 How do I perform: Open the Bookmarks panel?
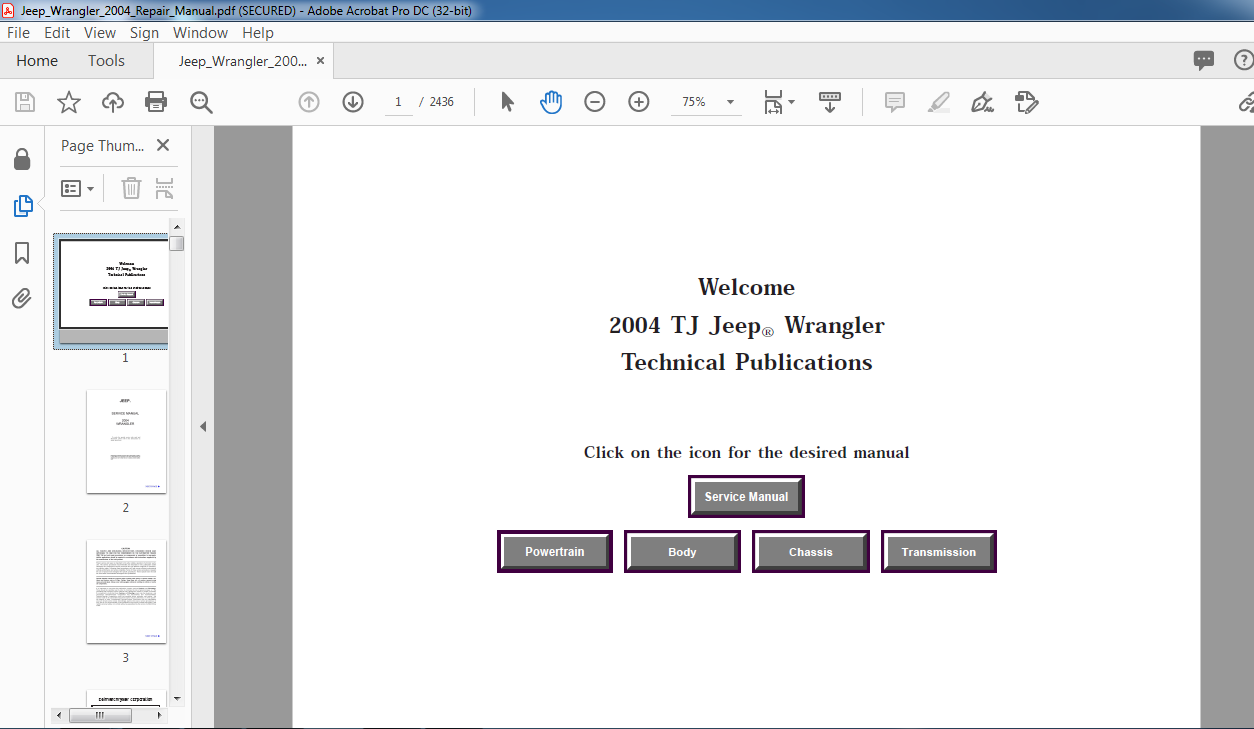(22, 253)
